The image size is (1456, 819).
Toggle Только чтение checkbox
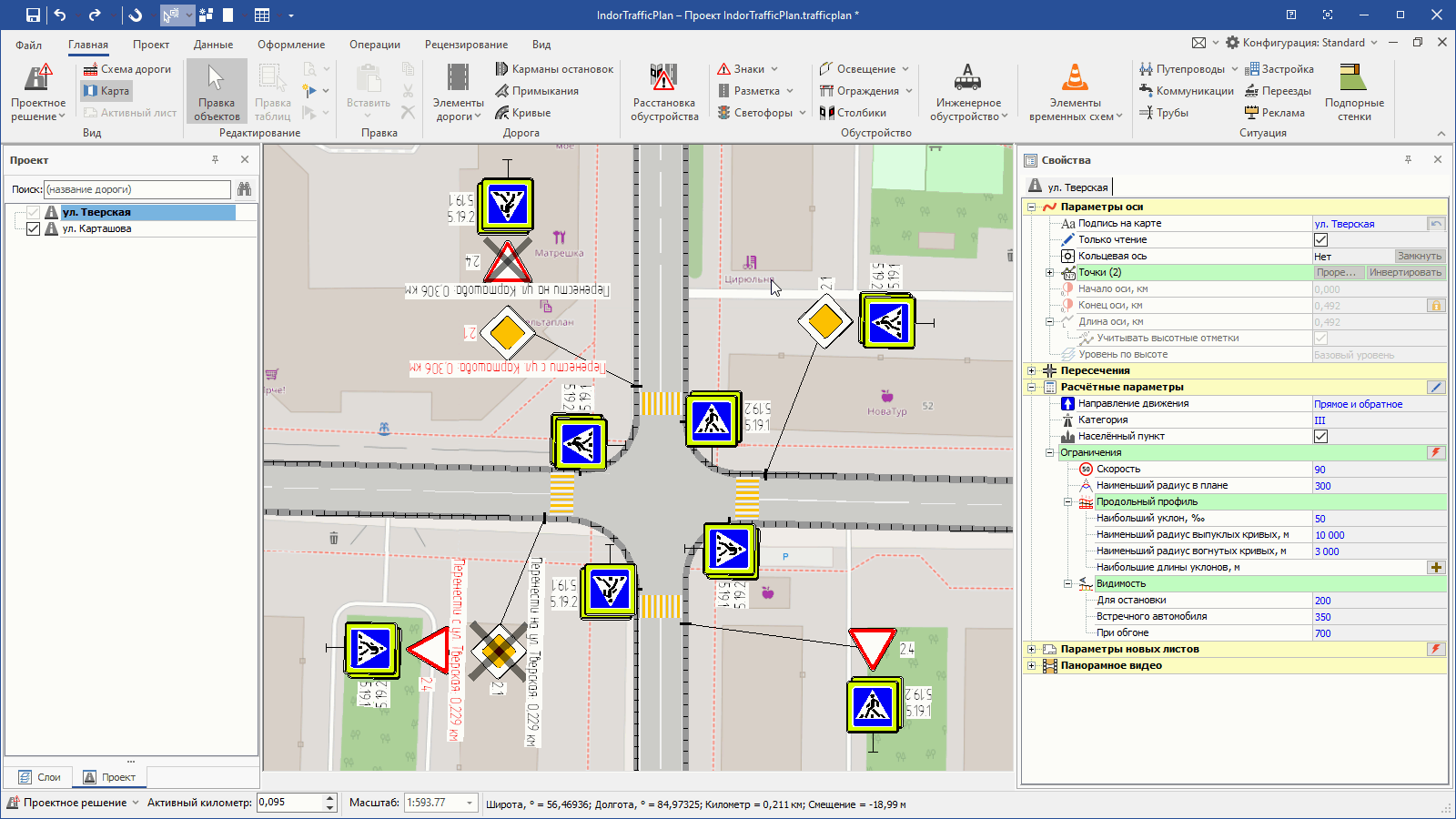1320,240
